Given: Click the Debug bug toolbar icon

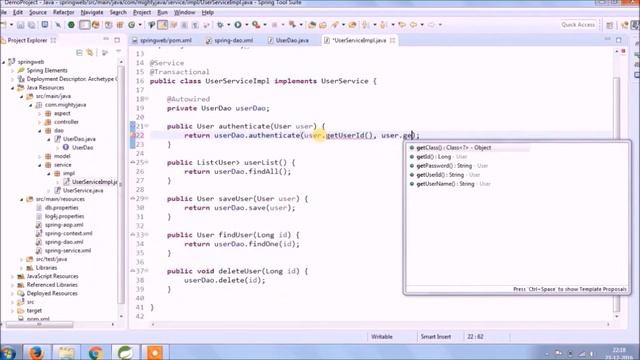Looking at the screenshot, I should [220, 25].
